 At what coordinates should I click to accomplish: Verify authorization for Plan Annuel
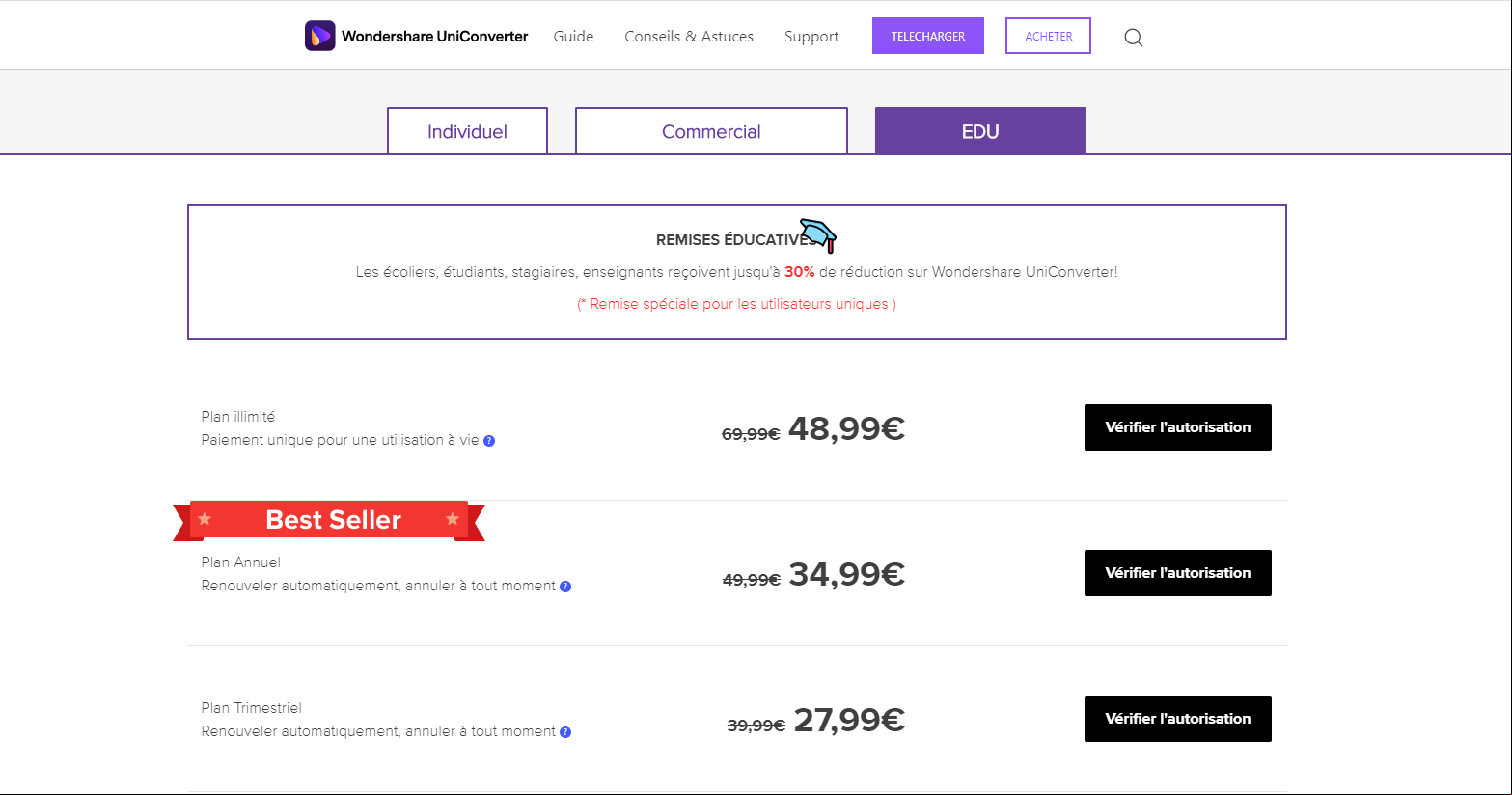(x=1178, y=573)
